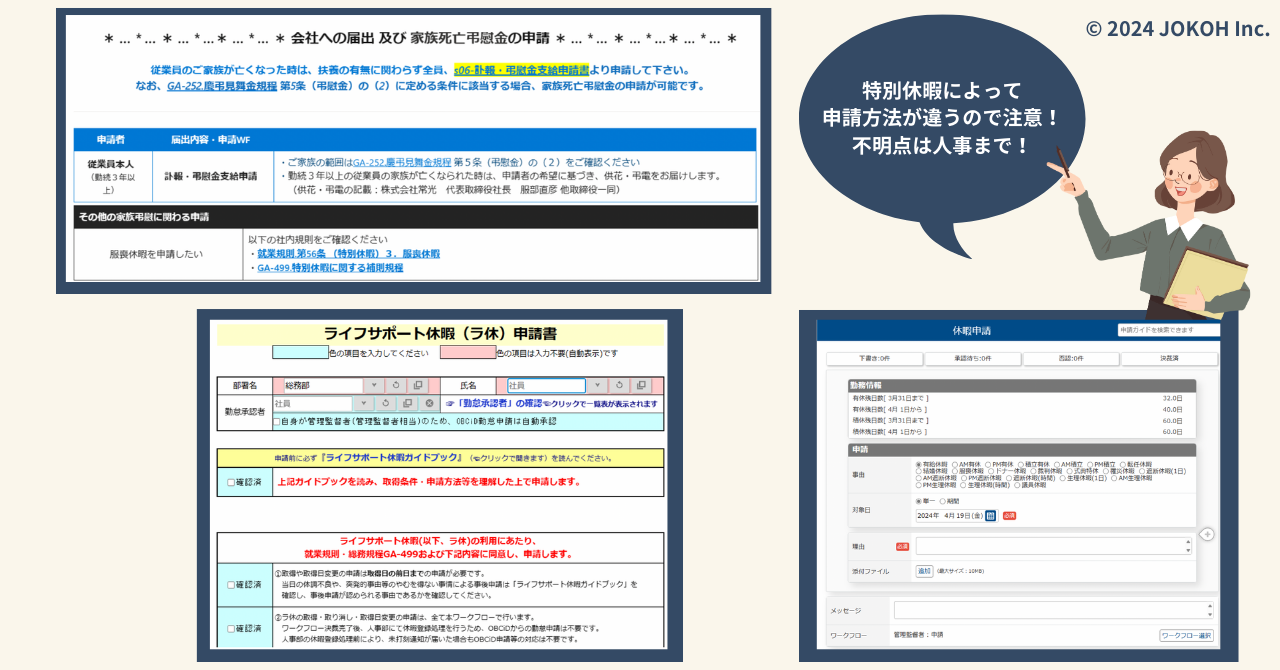1280x670 pixels.
Task: Switch to 否認:0件 tab
Action: click(1070, 358)
